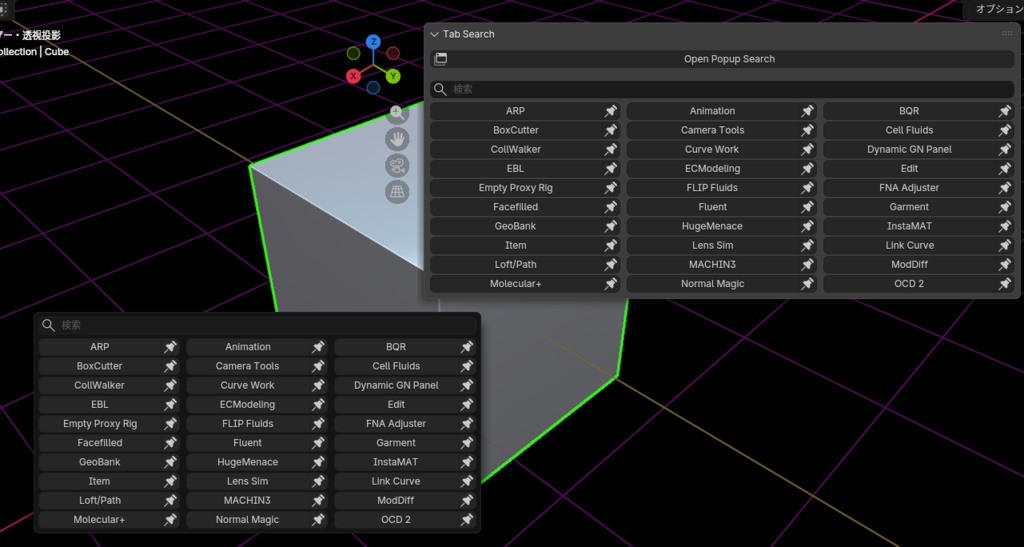Image resolution: width=1024 pixels, height=547 pixels.
Task: Select Camera Tools in the popup list
Action: [x=248, y=366]
